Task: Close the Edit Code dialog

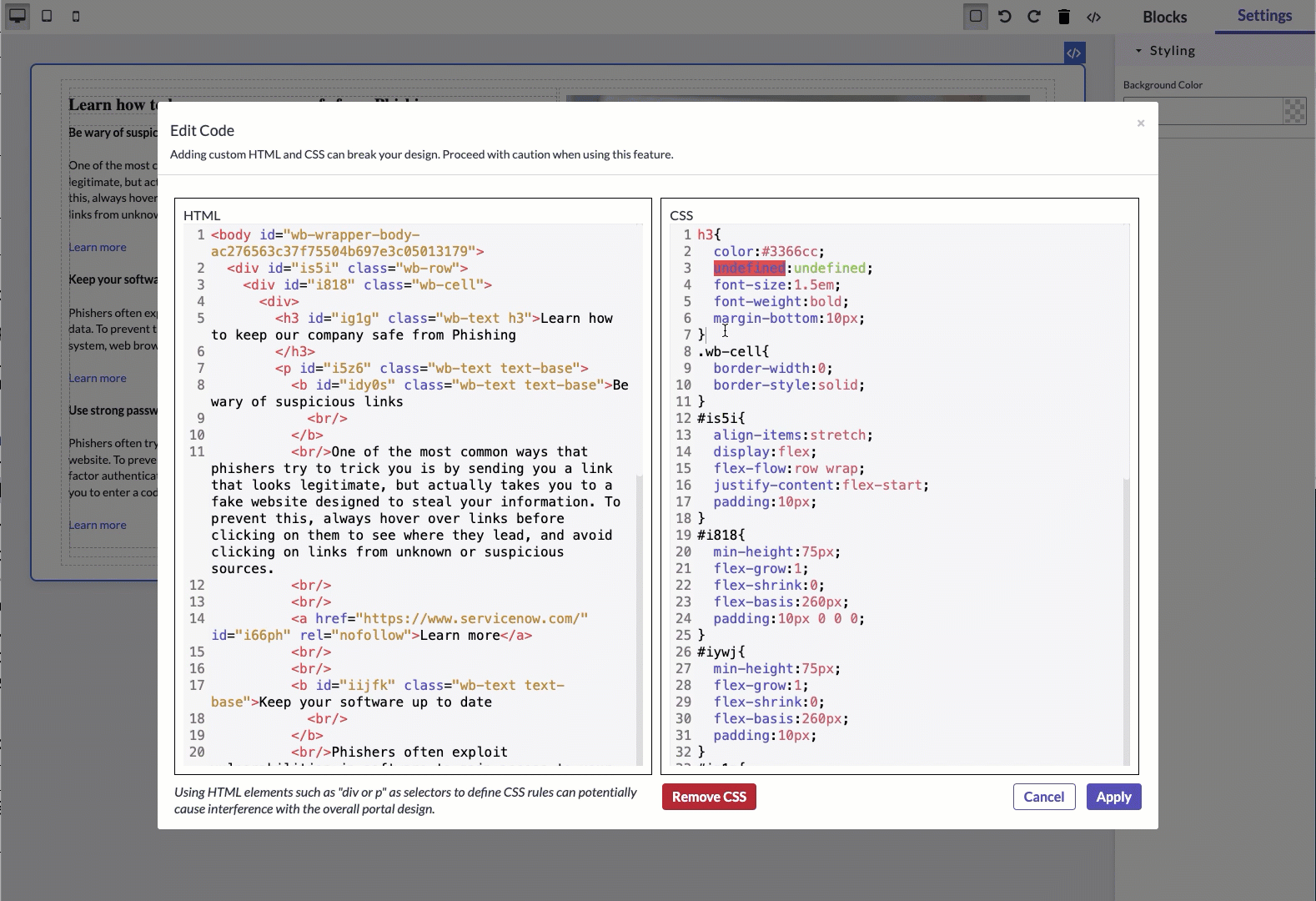Action: [x=1141, y=123]
